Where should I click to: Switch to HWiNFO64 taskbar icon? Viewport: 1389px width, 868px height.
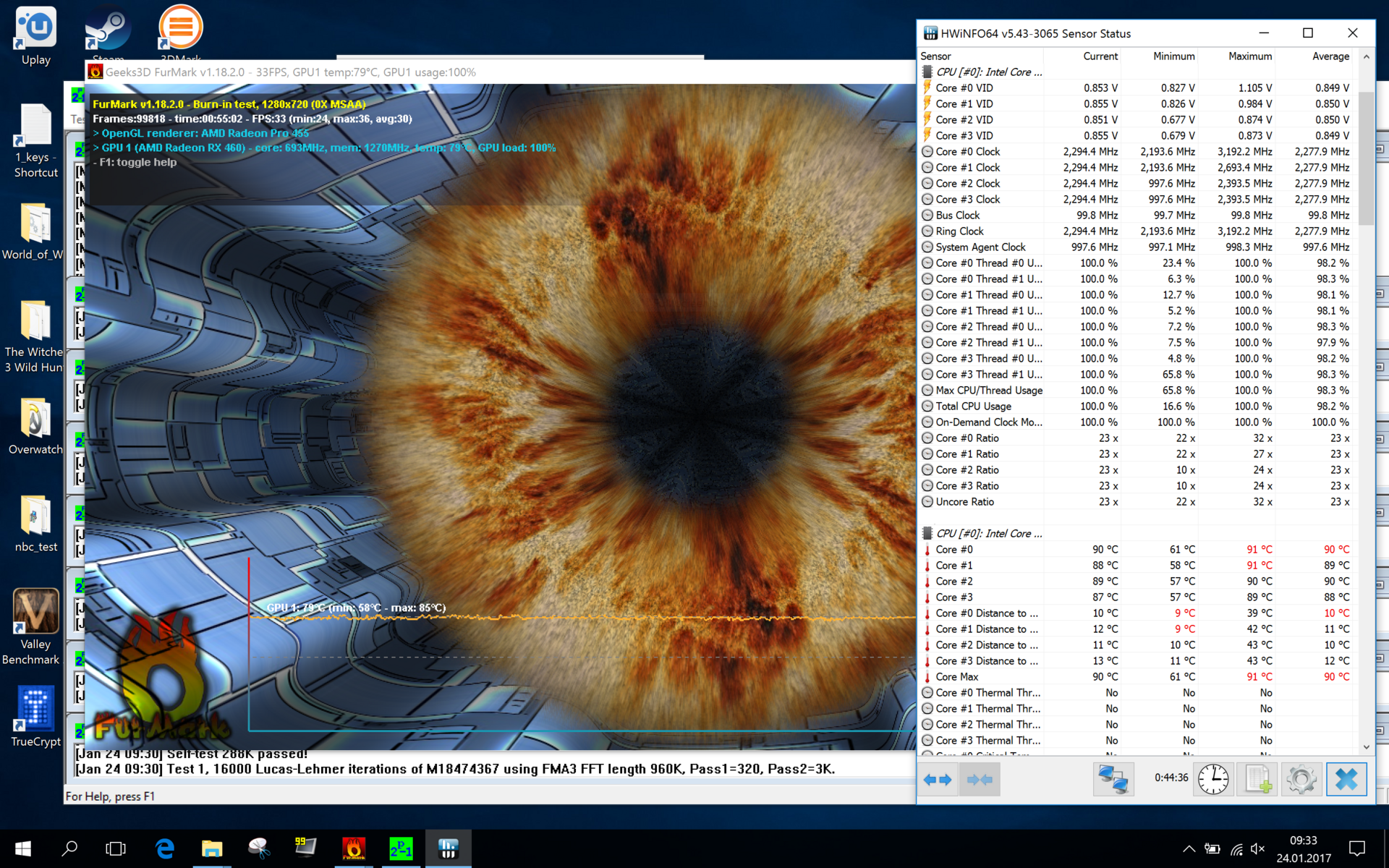pyautogui.click(x=449, y=848)
